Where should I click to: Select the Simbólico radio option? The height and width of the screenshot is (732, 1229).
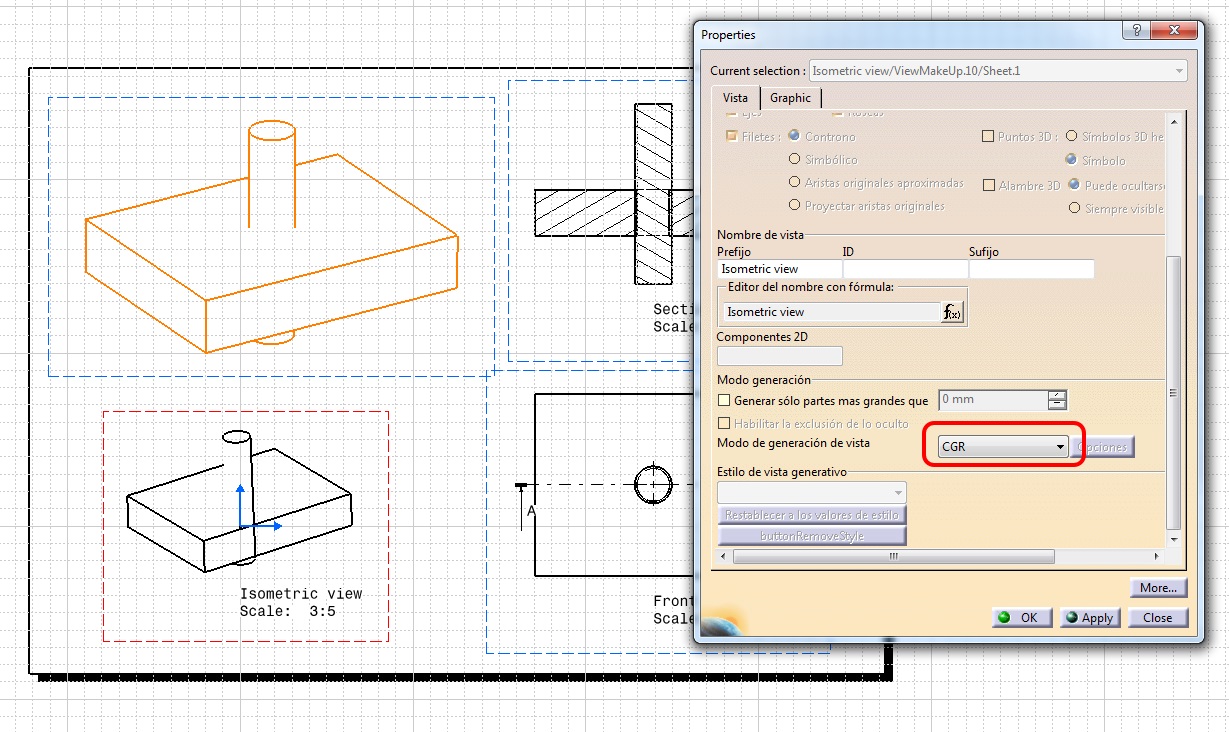795,159
